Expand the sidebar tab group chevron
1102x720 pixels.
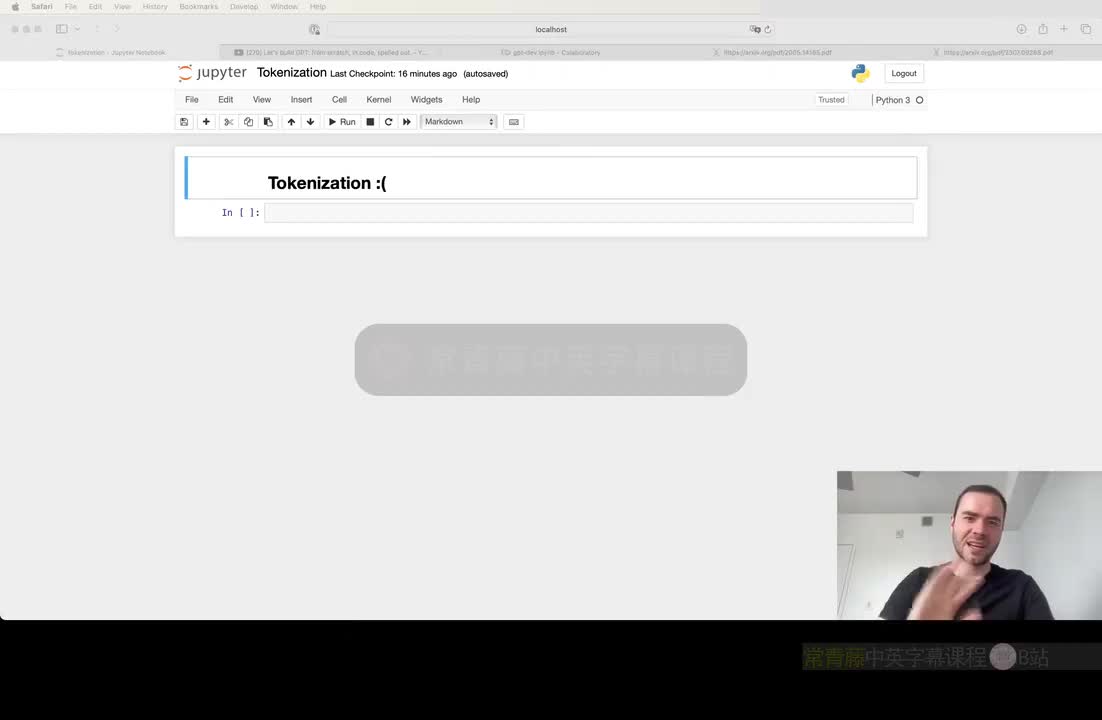(77, 29)
